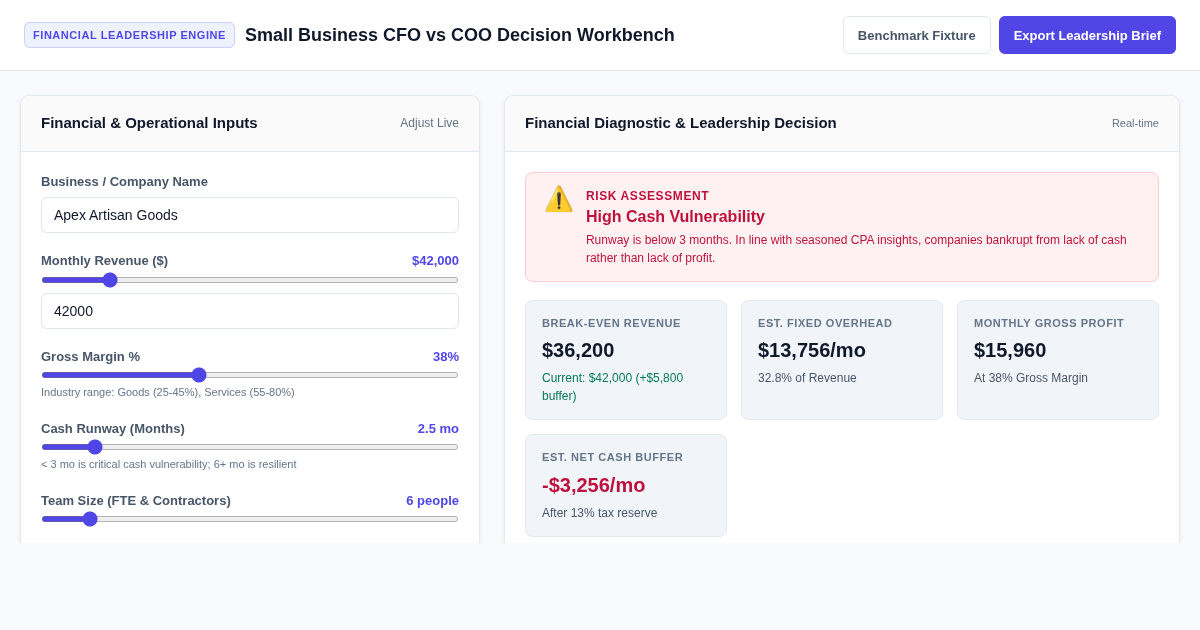Image resolution: width=1200 pixels, height=630 pixels.
Task: Select the Current $42,000 buffer text
Action: pos(613,387)
